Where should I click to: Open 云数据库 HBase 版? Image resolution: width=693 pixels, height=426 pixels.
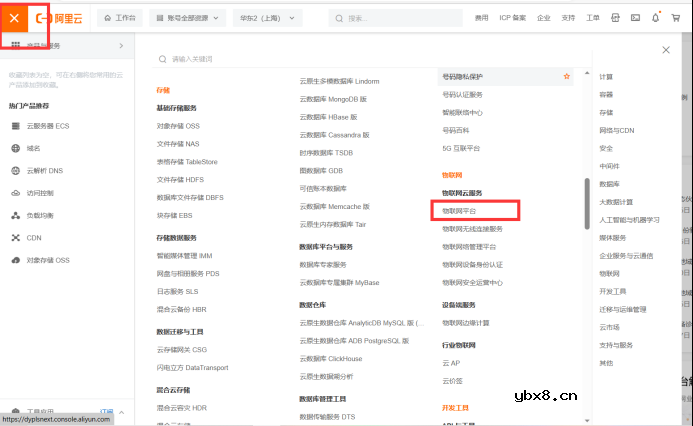(328, 117)
